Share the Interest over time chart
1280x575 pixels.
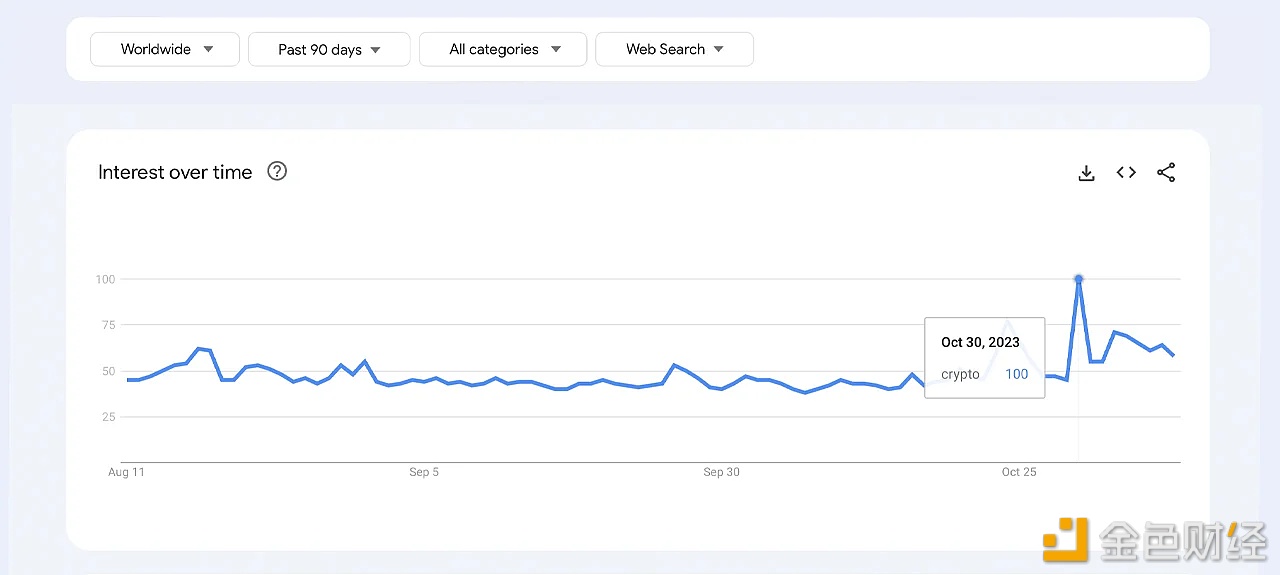1166,172
